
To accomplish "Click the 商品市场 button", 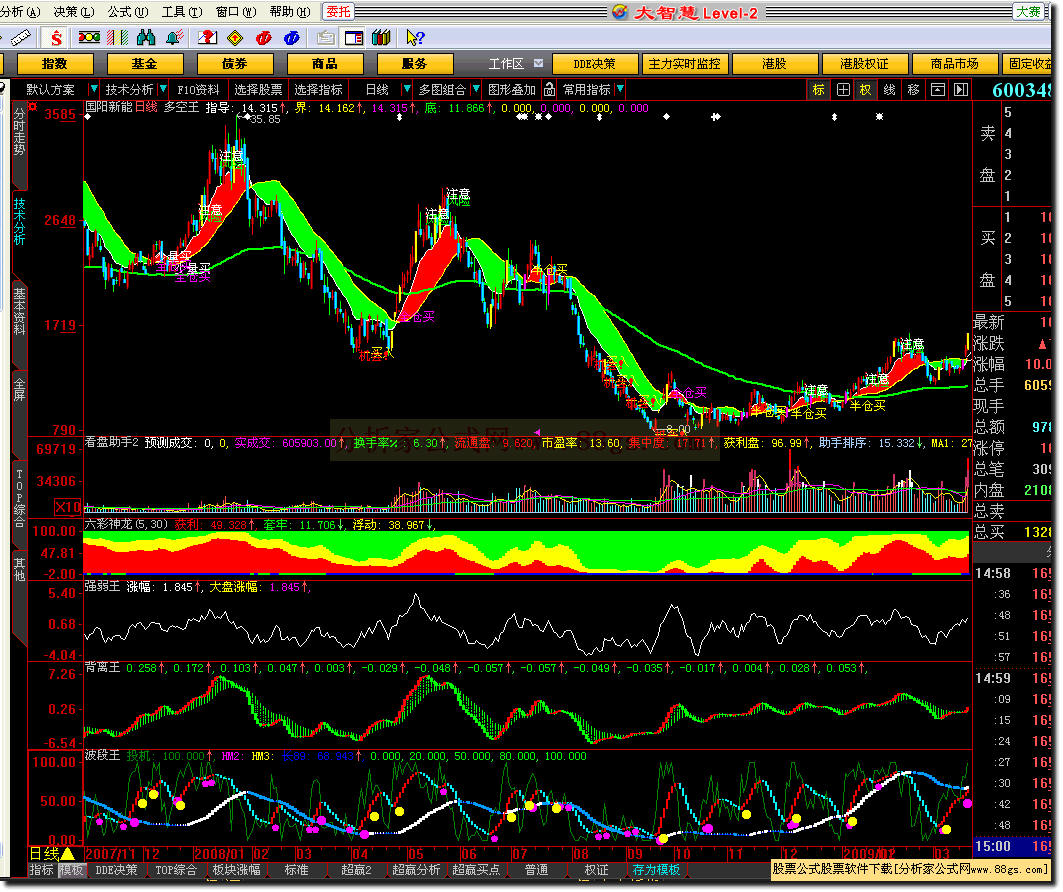I will [955, 64].
